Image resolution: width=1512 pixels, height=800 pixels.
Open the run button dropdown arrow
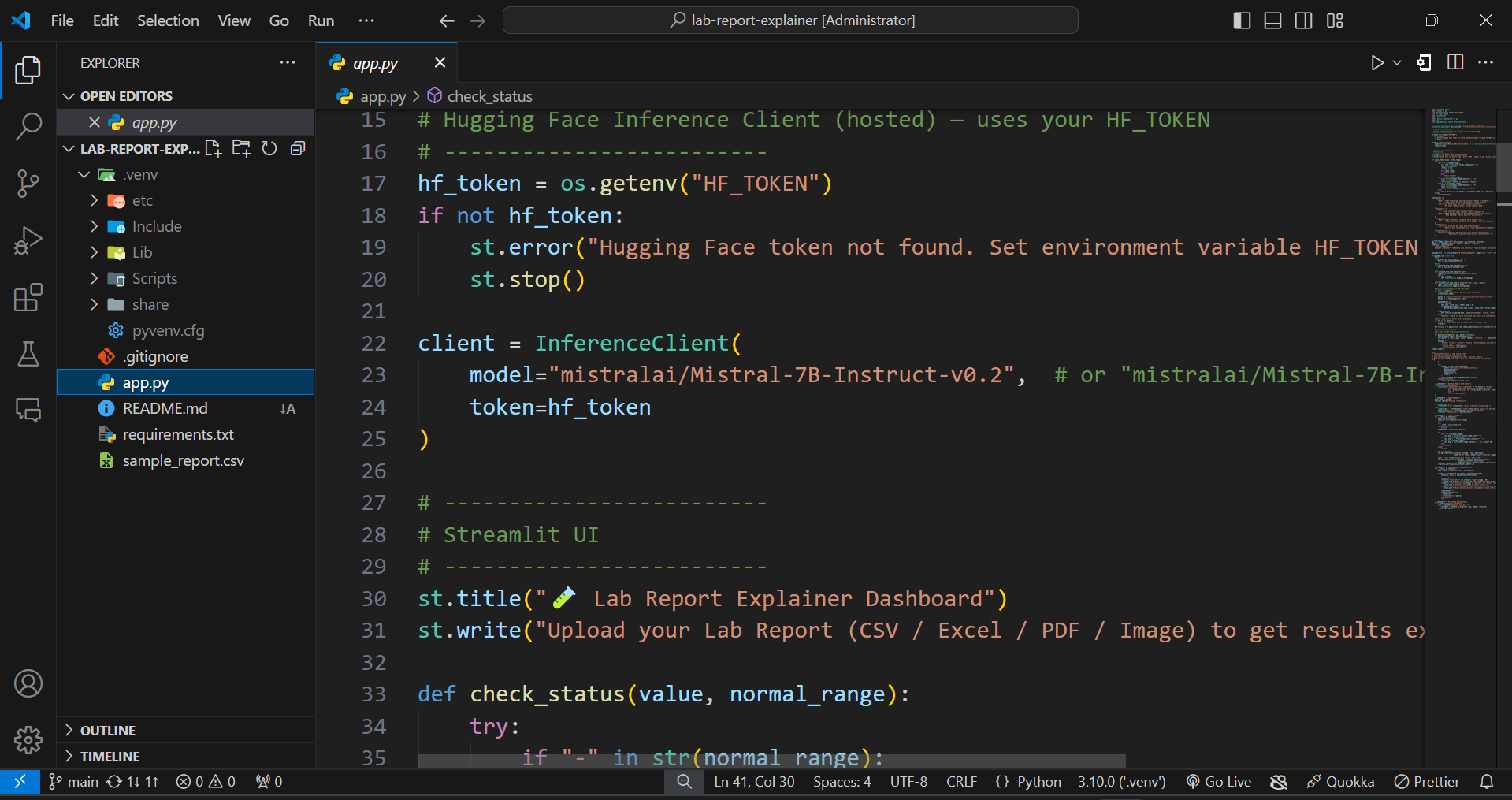tap(1397, 63)
